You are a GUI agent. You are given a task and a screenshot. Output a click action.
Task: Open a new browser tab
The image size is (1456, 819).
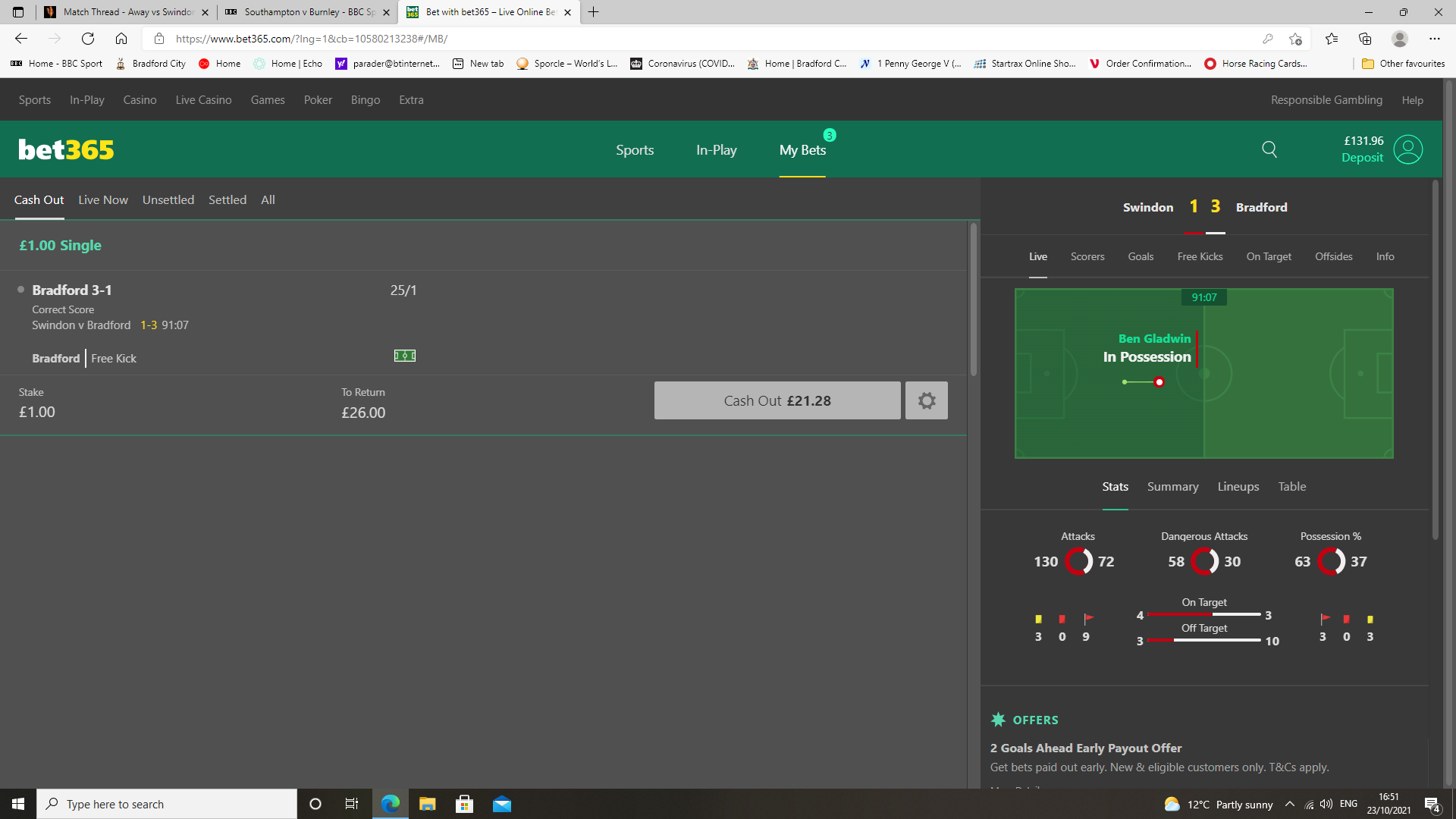pos(594,12)
